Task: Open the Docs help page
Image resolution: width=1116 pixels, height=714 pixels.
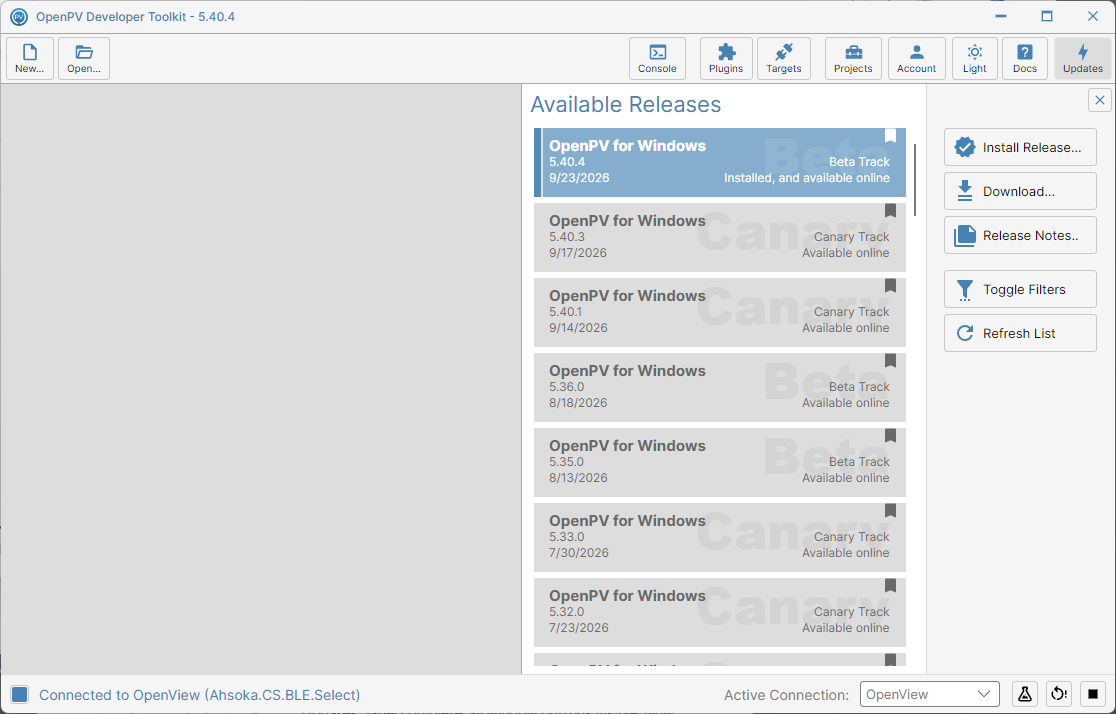Action: click(x=1025, y=58)
